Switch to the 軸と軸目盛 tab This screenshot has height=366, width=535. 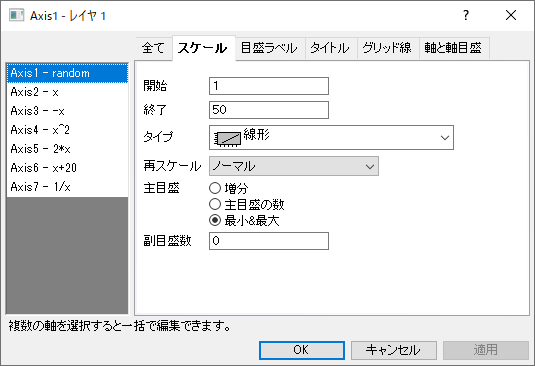pyautogui.click(x=453, y=48)
